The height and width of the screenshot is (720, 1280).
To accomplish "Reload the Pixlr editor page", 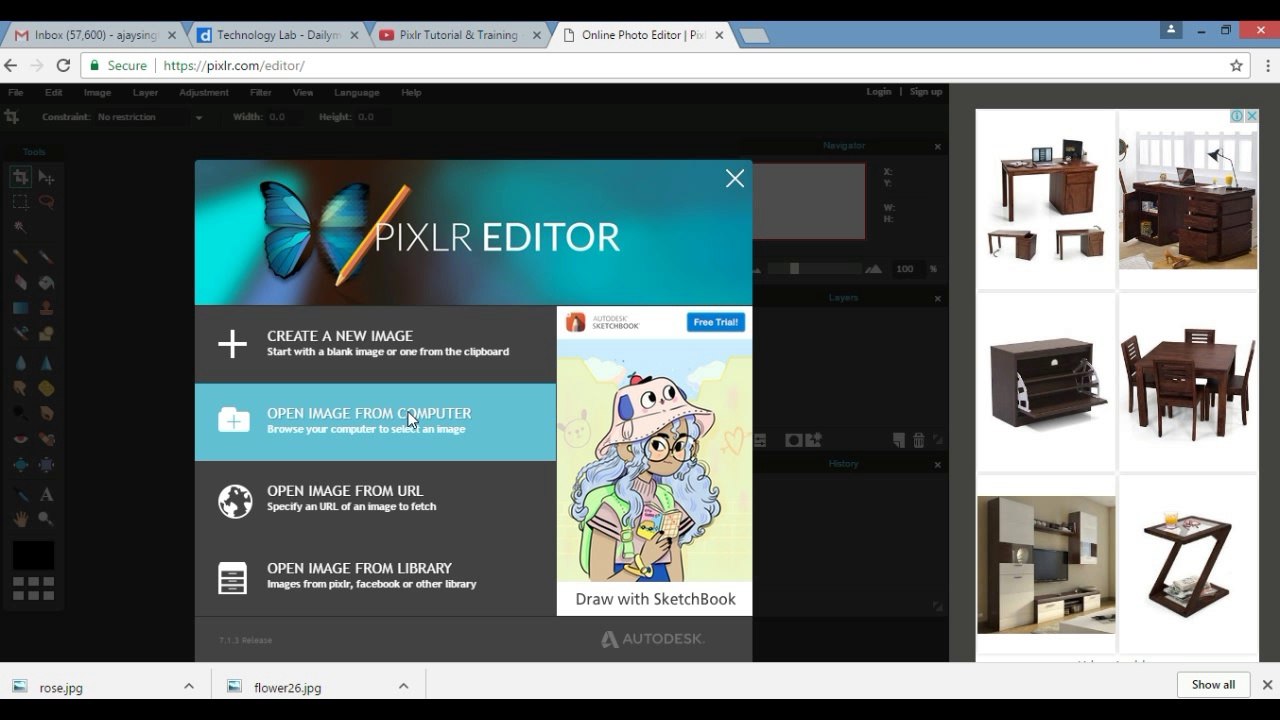I will pyautogui.click(x=63, y=66).
